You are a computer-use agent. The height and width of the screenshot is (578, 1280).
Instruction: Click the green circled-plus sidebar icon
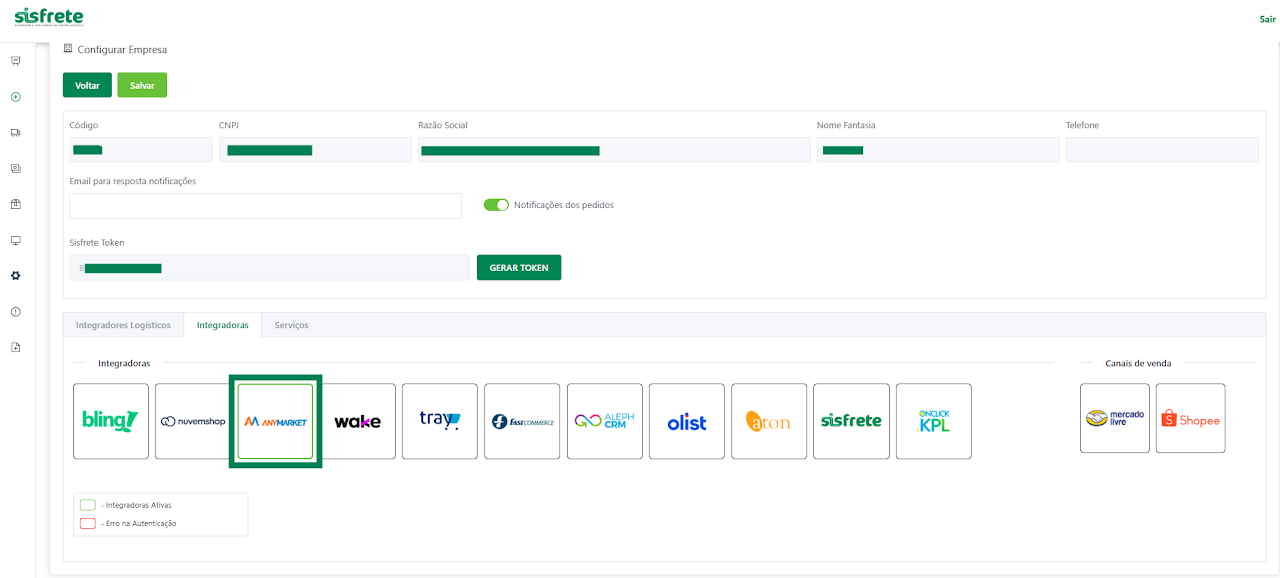15,97
